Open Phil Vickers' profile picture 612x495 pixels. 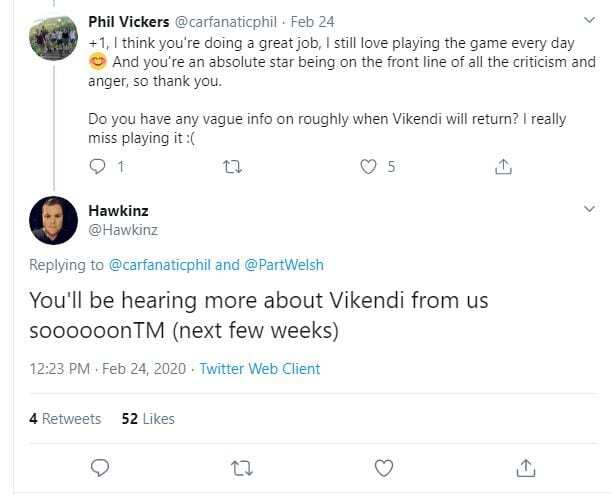tap(53, 38)
